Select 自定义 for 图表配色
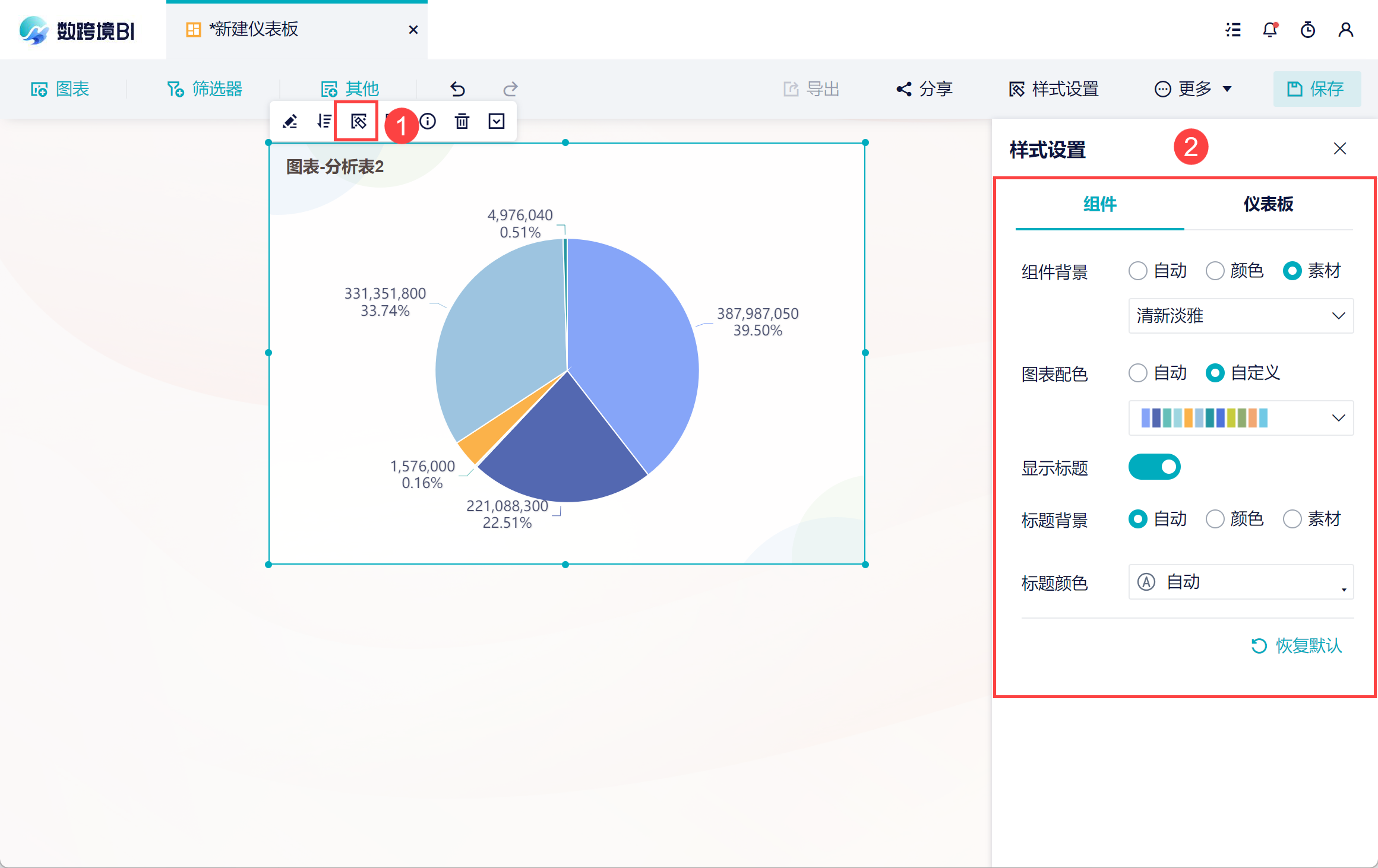The width and height of the screenshot is (1378, 868). click(x=1243, y=373)
